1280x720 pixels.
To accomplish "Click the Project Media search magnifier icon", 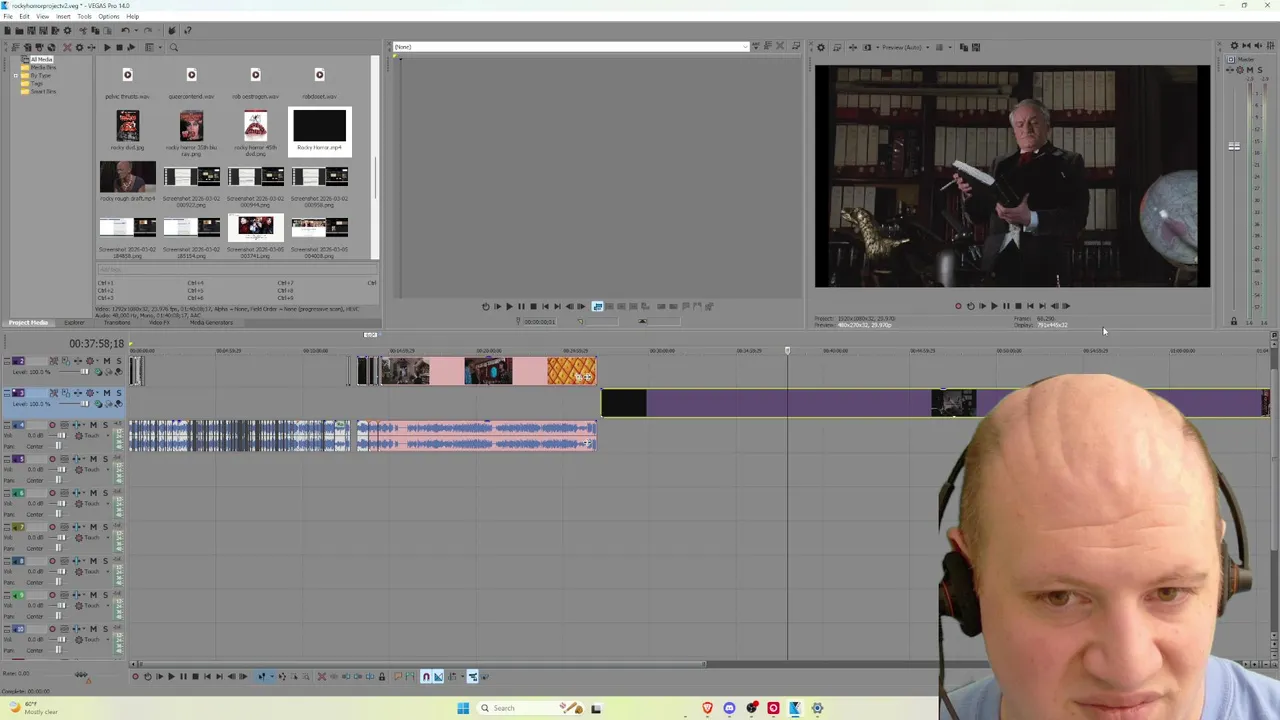I will pos(174,47).
